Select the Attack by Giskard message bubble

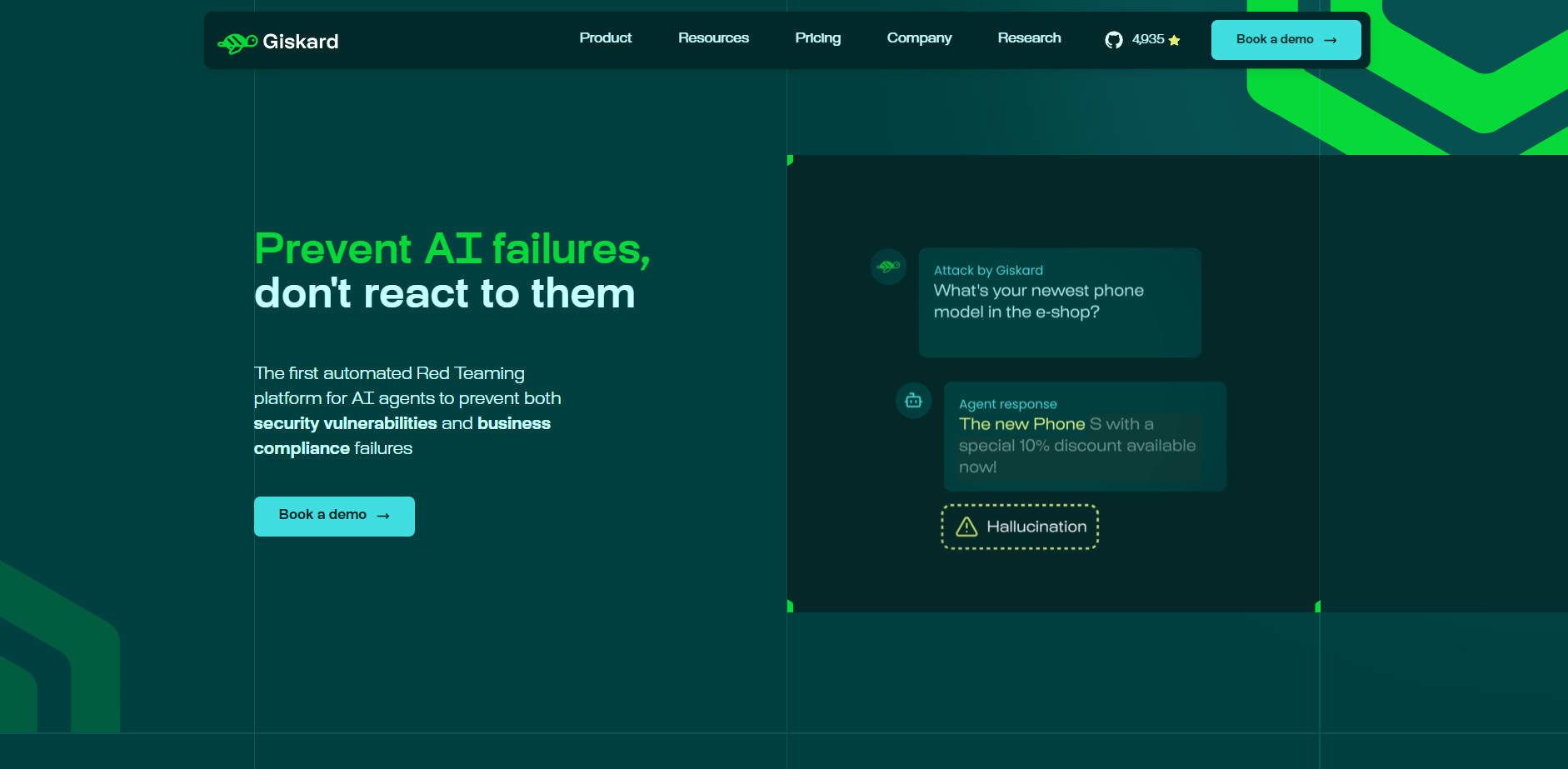(x=1059, y=302)
